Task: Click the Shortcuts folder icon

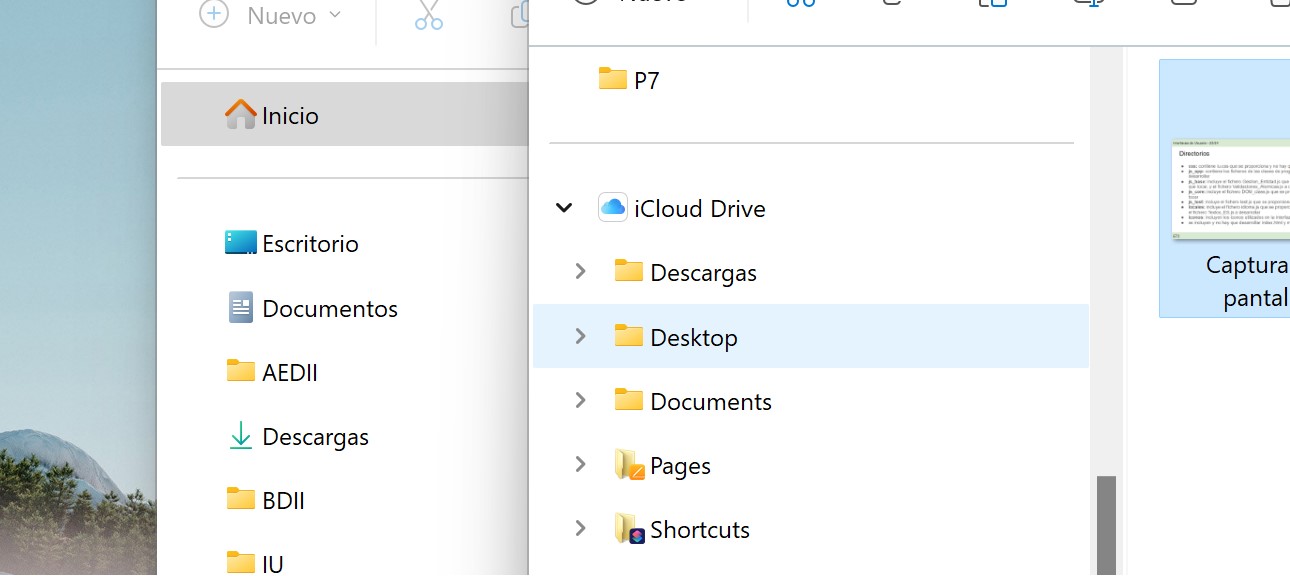Action: (x=629, y=529)
